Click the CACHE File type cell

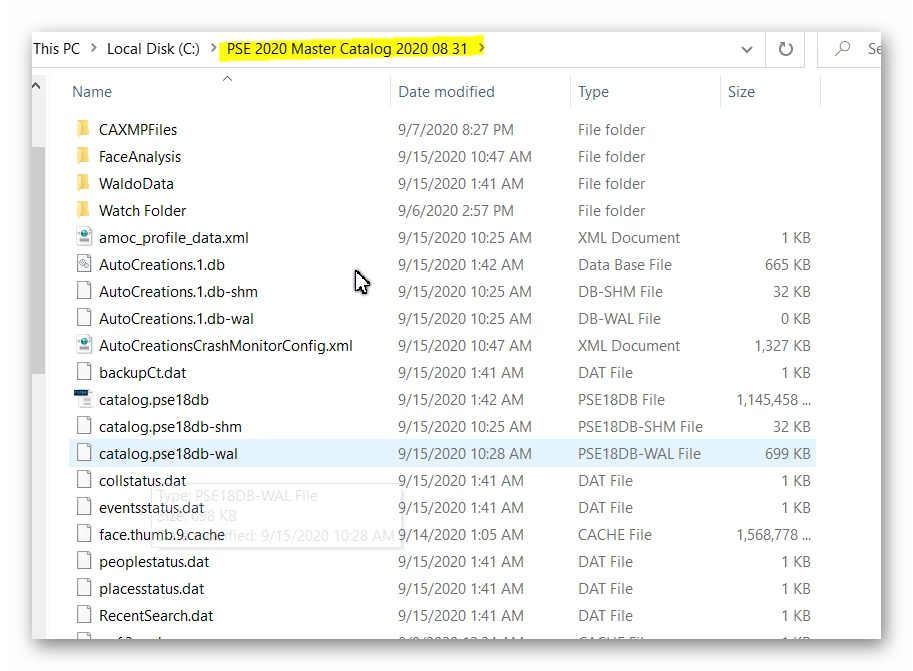coord(615,535)
